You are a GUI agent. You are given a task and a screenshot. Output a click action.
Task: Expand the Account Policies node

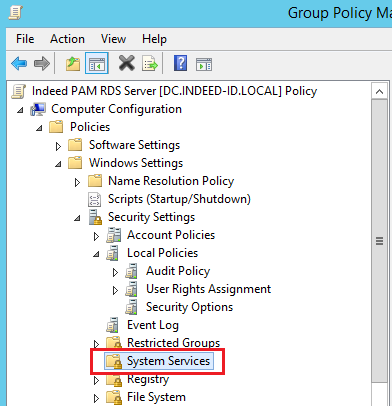coord(96,237)
